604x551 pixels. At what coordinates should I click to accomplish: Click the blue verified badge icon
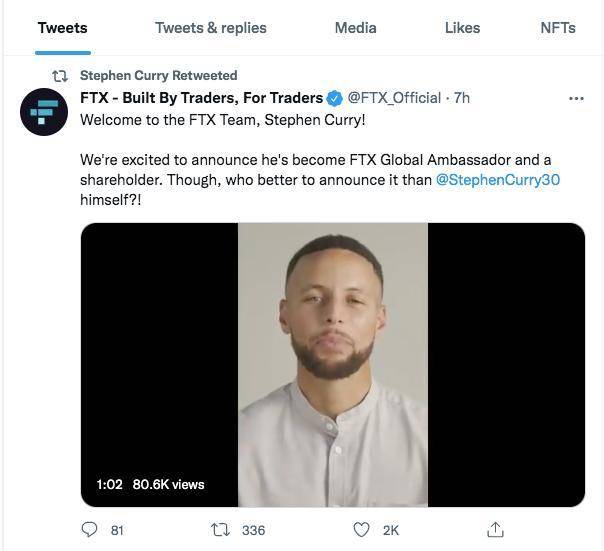(334, 98)
